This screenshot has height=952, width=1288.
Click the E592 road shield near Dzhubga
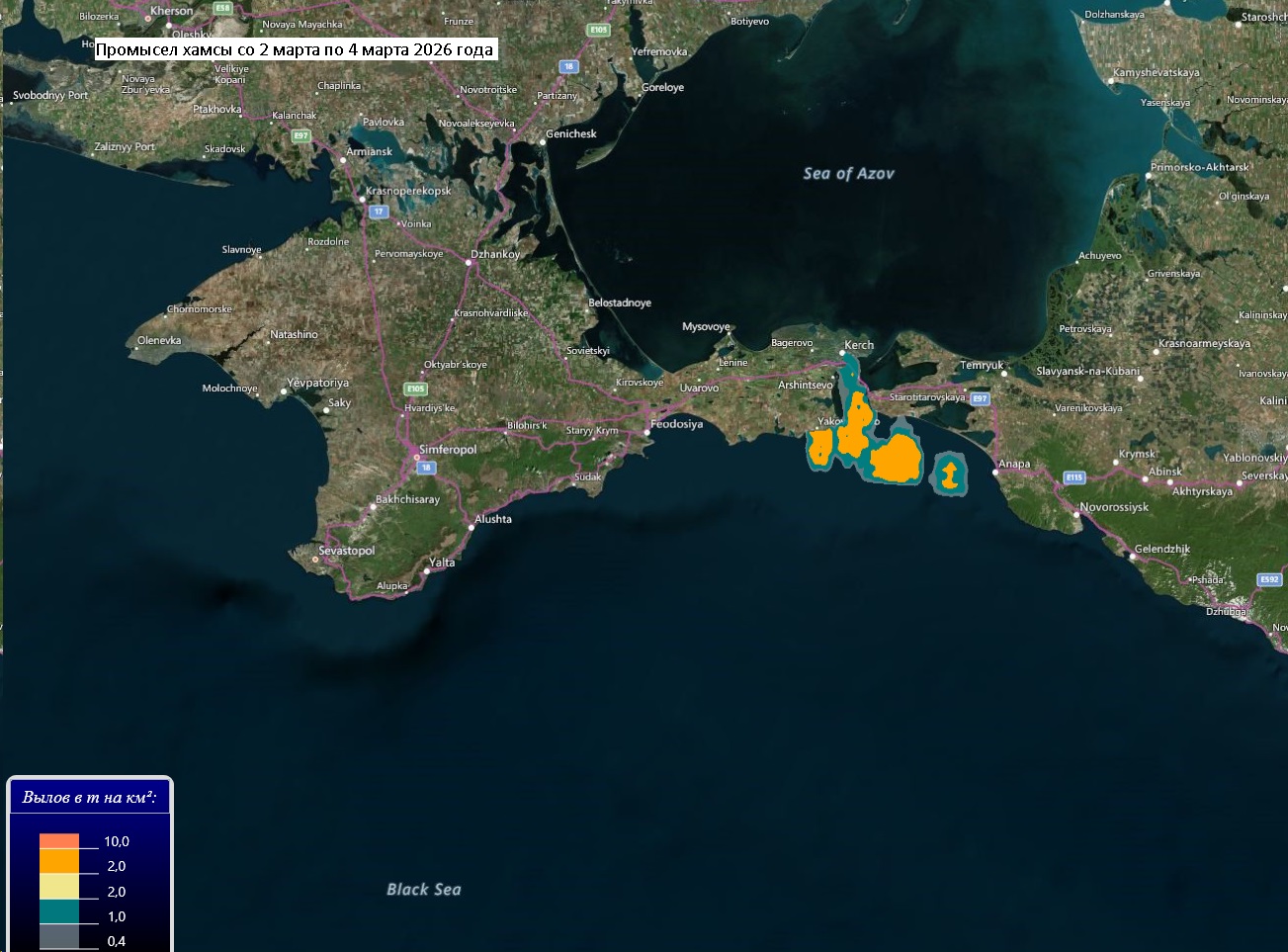(x=1269, y=579)
